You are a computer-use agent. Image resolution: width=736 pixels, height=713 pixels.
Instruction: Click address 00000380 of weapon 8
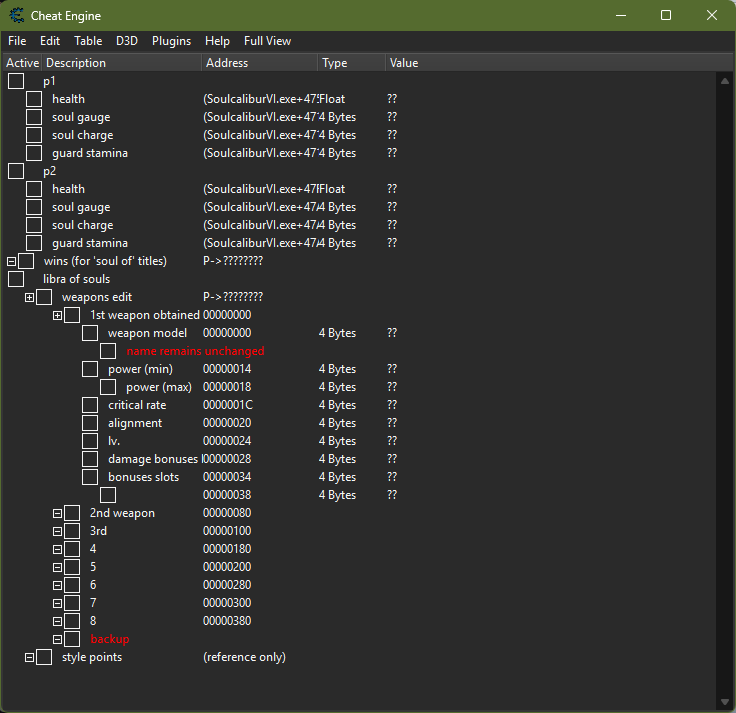pyautogui.click(x=227, y=621)
